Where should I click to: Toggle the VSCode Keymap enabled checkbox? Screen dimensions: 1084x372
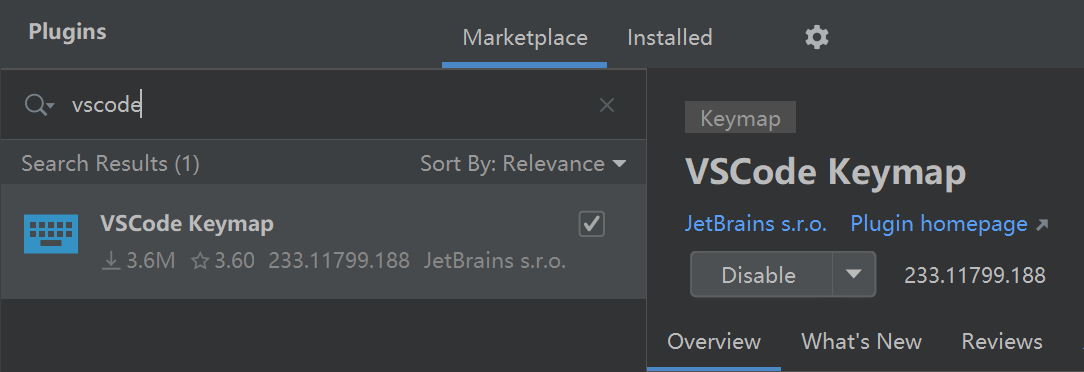(x=592, y=224)
